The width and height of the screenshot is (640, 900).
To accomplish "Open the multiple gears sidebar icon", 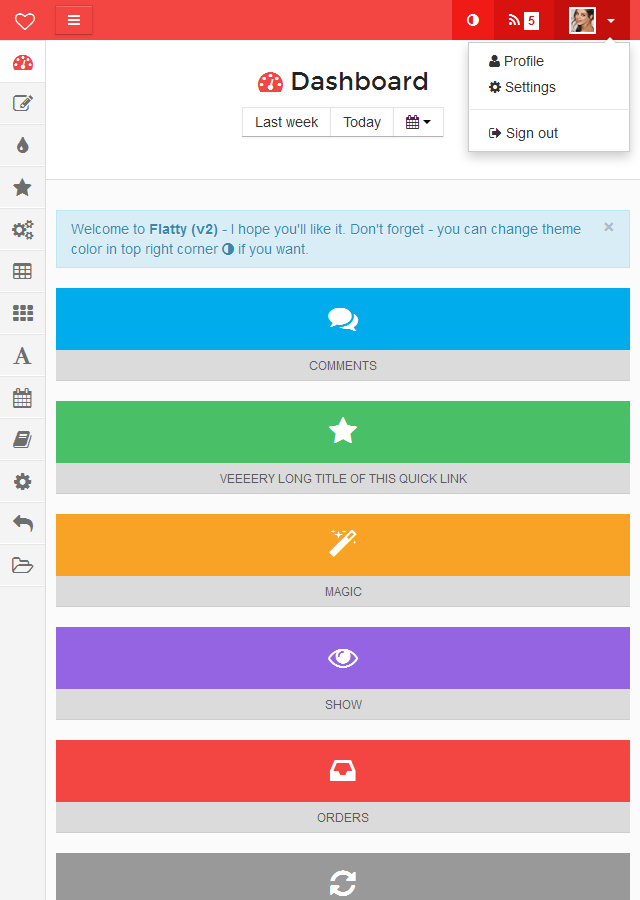I will (22, 230).
